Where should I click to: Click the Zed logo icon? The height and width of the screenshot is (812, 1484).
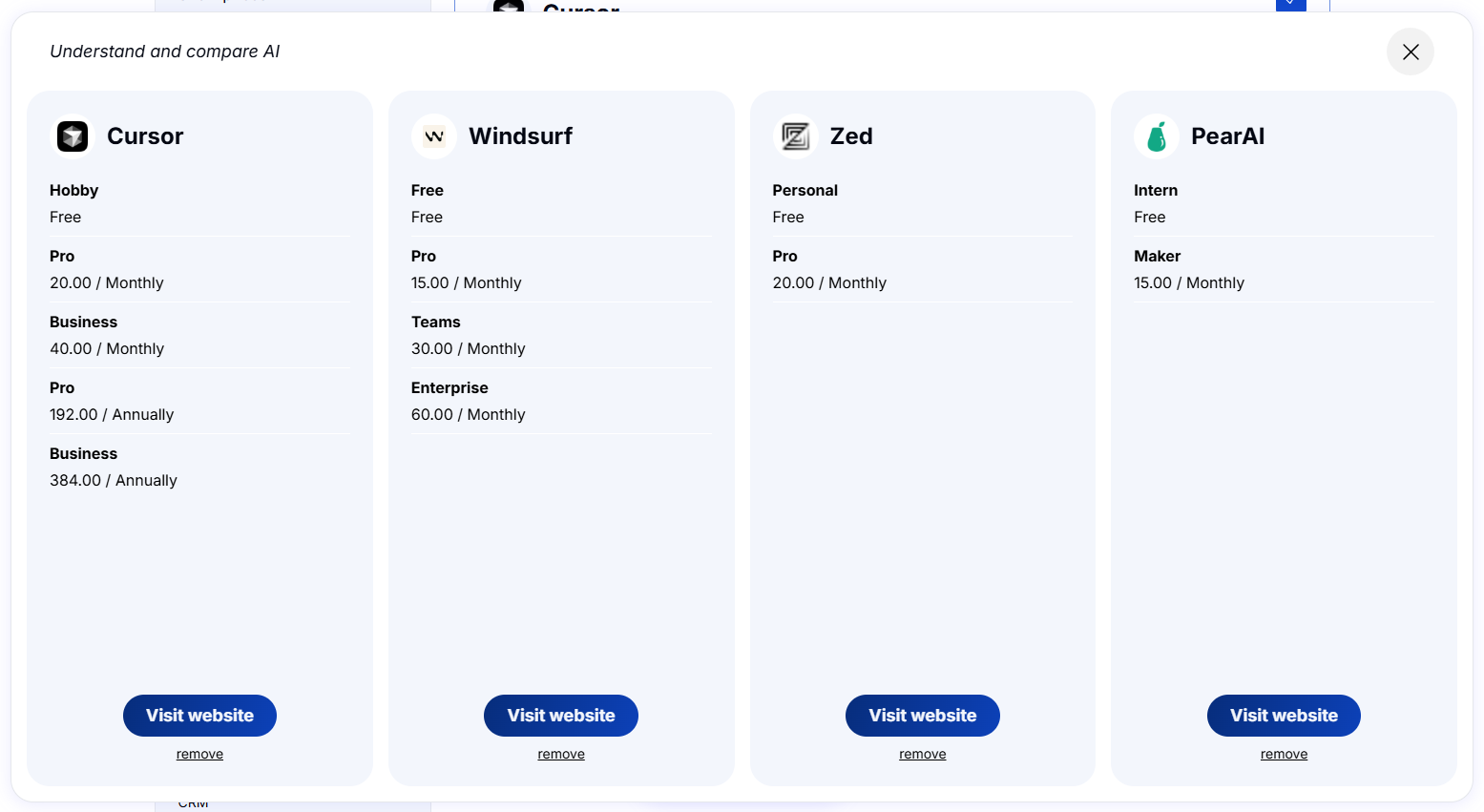(x=795, y=135)
